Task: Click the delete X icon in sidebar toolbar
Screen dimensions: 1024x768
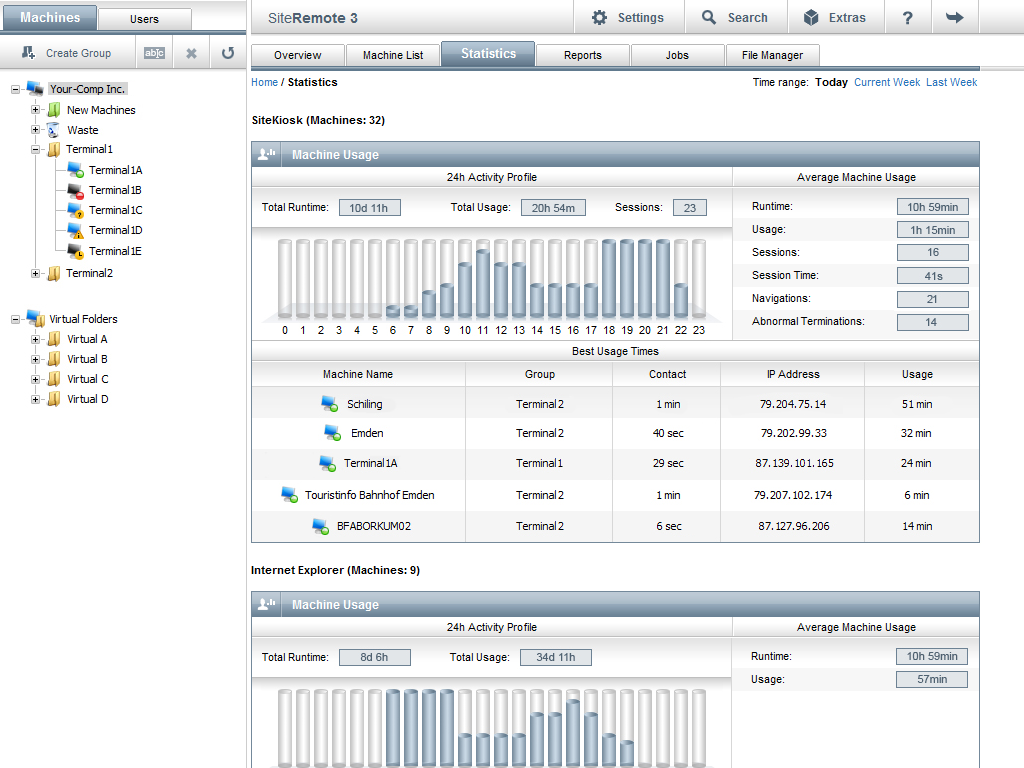Action: pyautogui.click(x=191, y=53)
